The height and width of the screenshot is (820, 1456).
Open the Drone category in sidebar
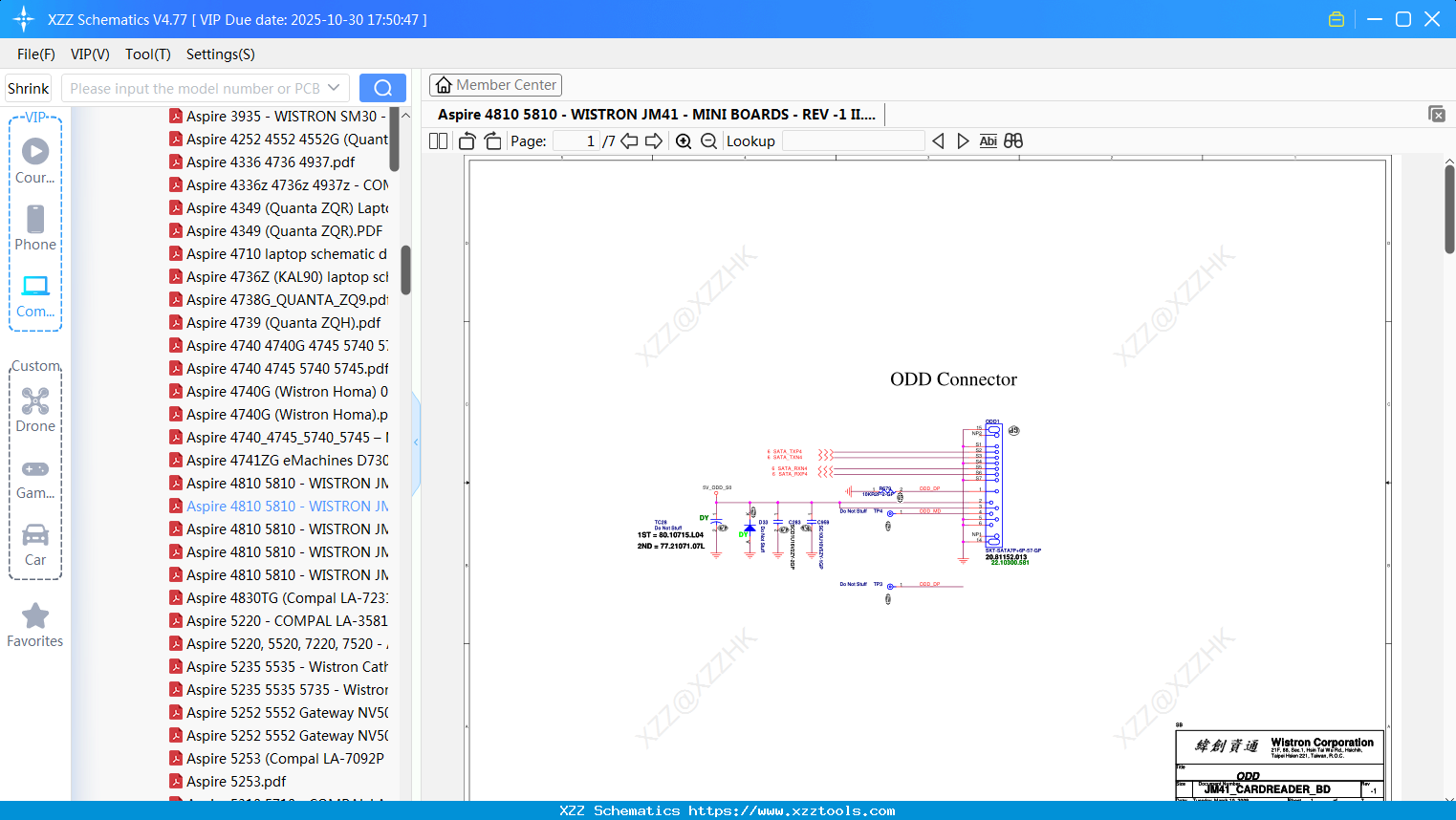[35, 410]
